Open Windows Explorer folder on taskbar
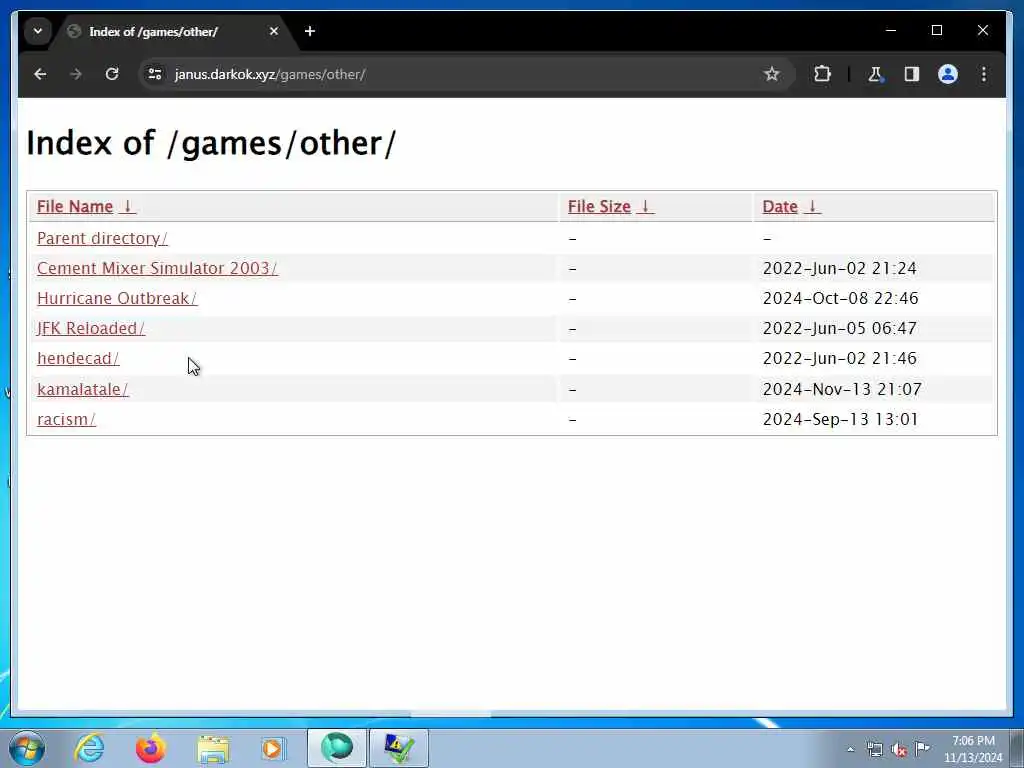 (213, 748)
